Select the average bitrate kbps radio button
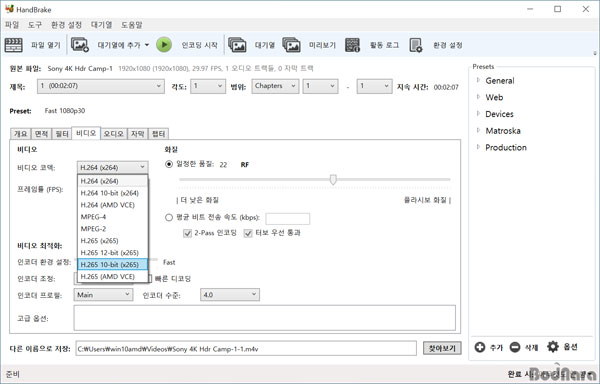The height and width of the screenshot is (384, 600). click(x=169, y=218)
